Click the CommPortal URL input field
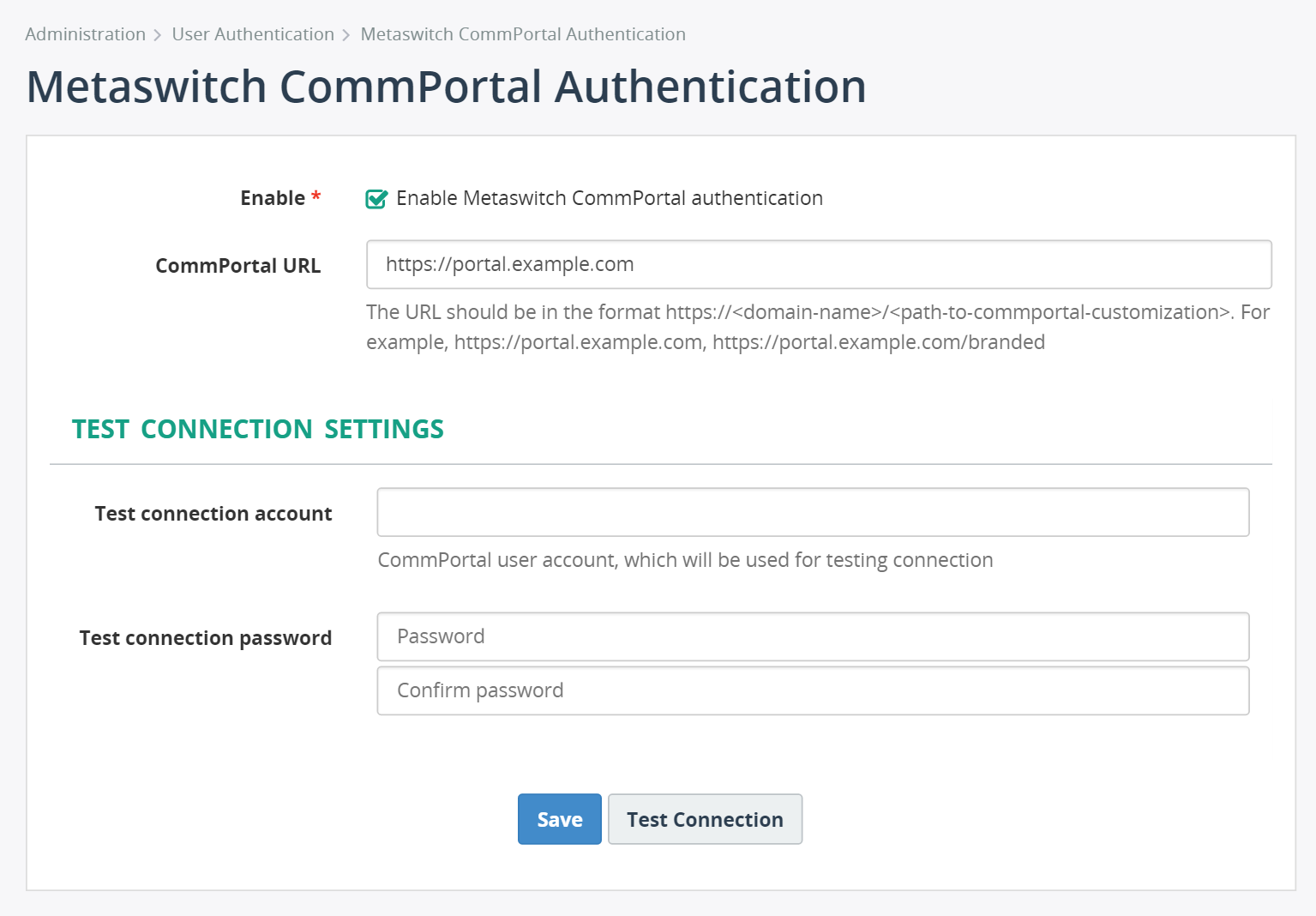Image resolution: width=1316 pixels, height=916 pixels. (x=819, y=264)
